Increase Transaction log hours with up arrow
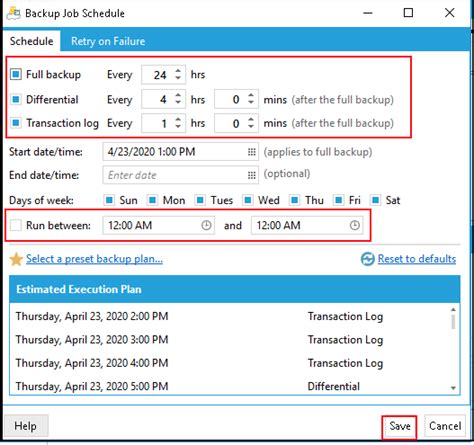474x445 pixels. (178, 119)
